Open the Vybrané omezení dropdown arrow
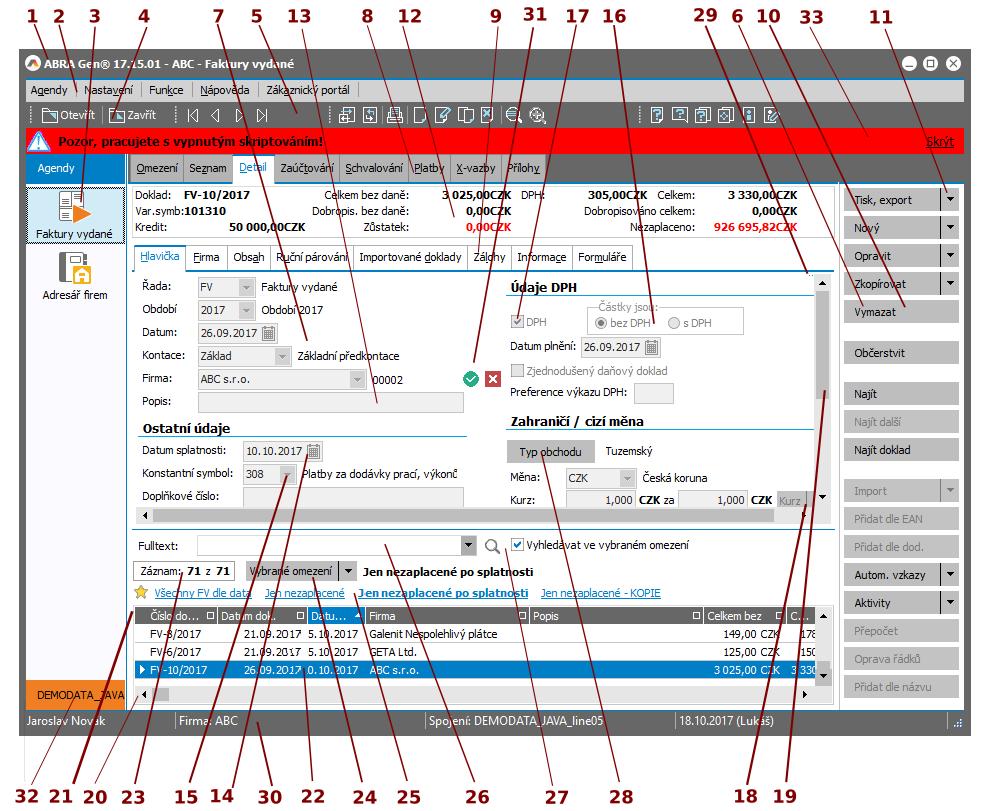This screenshot has width=983, height=811. point(348,571)
